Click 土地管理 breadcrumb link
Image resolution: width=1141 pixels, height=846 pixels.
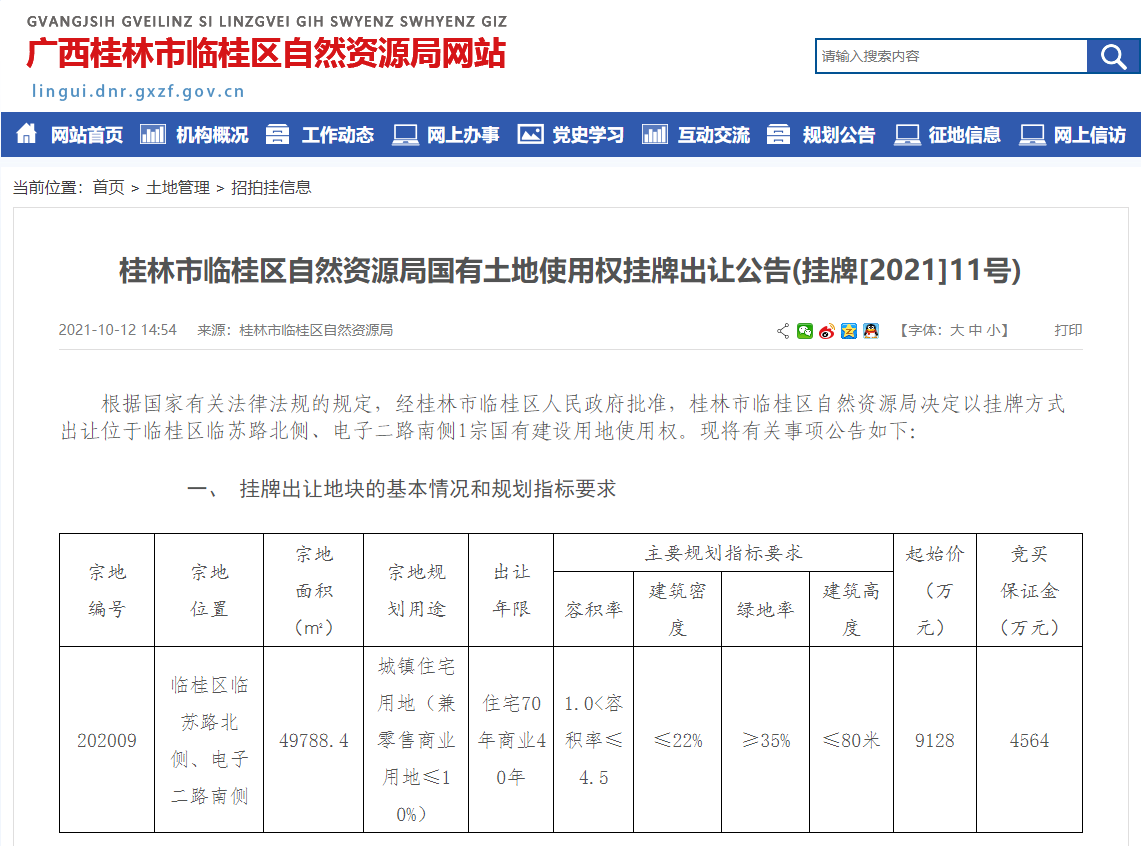click(178, 187)
